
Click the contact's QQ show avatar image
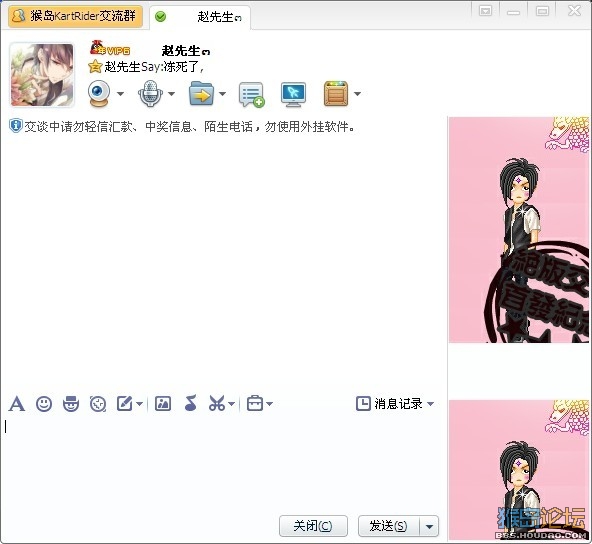click(519, 230)
